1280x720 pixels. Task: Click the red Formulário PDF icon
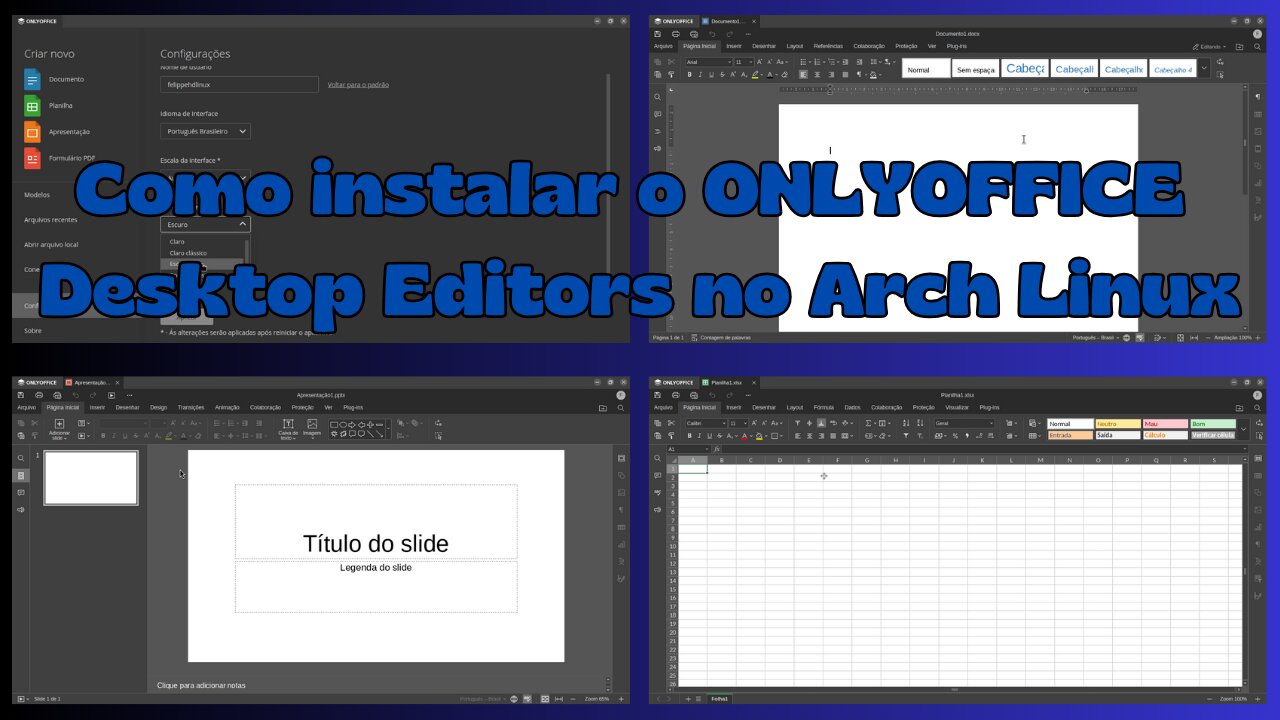point(32,158)
